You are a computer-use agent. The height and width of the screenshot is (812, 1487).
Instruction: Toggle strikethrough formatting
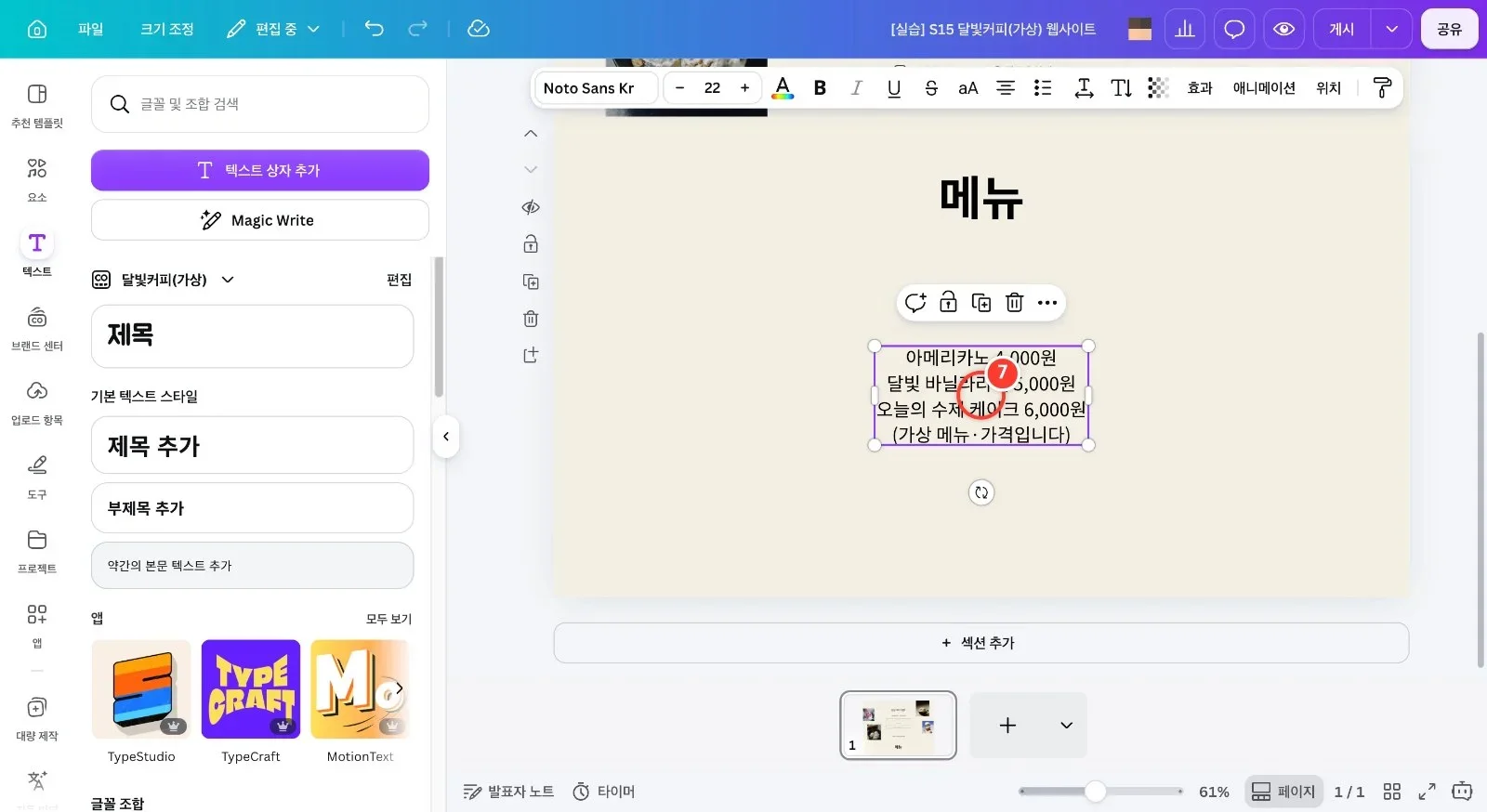coord(931,88)
